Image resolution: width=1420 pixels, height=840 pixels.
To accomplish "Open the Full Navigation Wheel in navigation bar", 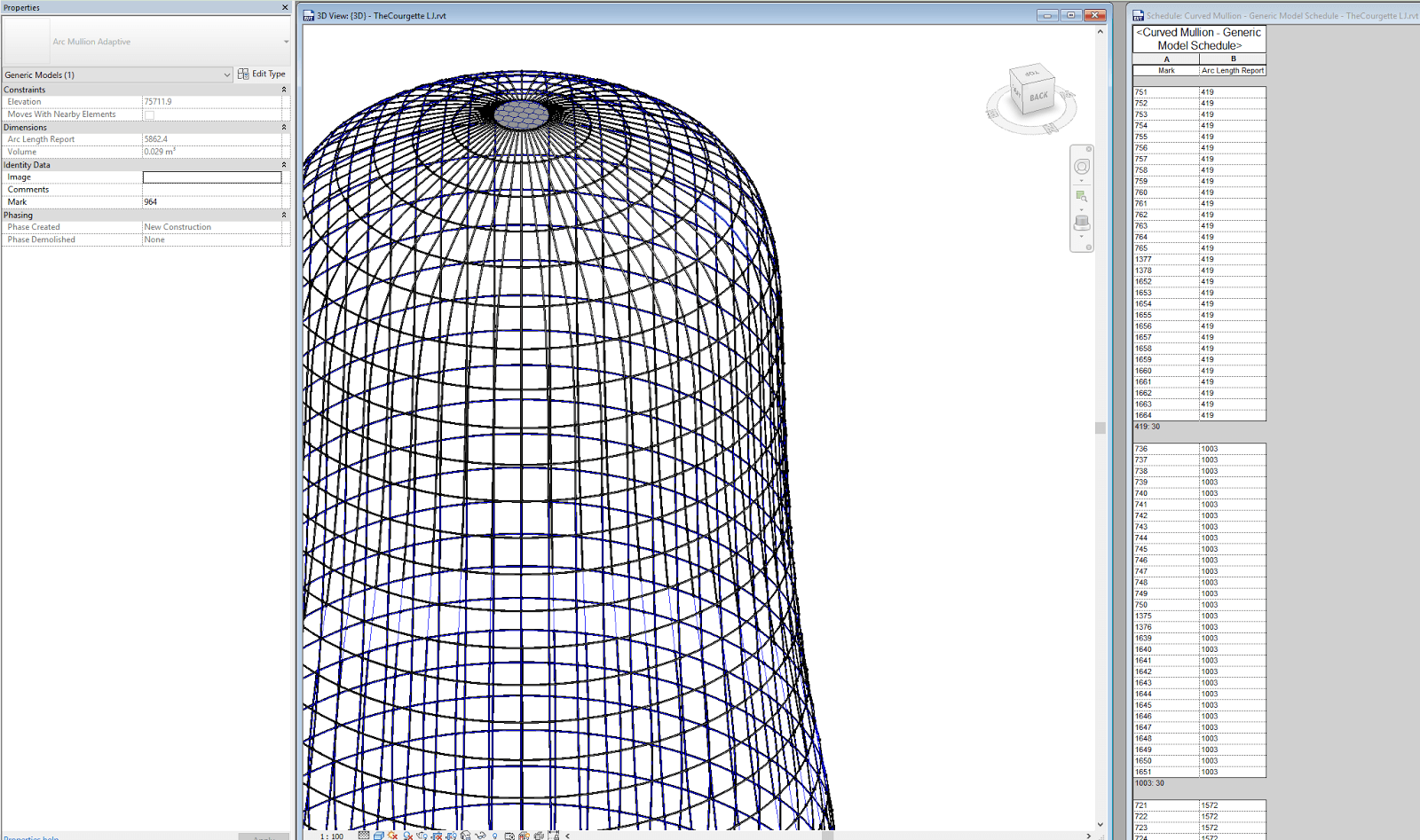I will (x=1081, y=167).
